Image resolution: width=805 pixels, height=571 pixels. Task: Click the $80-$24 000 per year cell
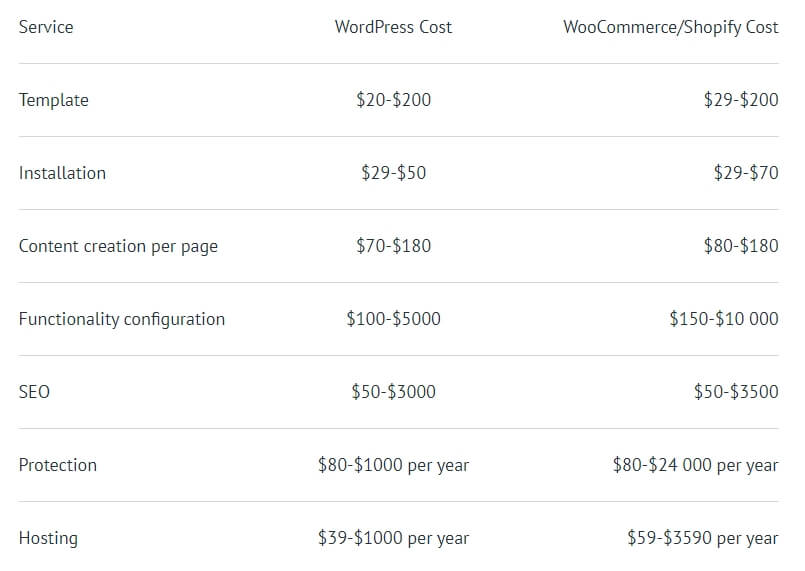tap(696, 465)
